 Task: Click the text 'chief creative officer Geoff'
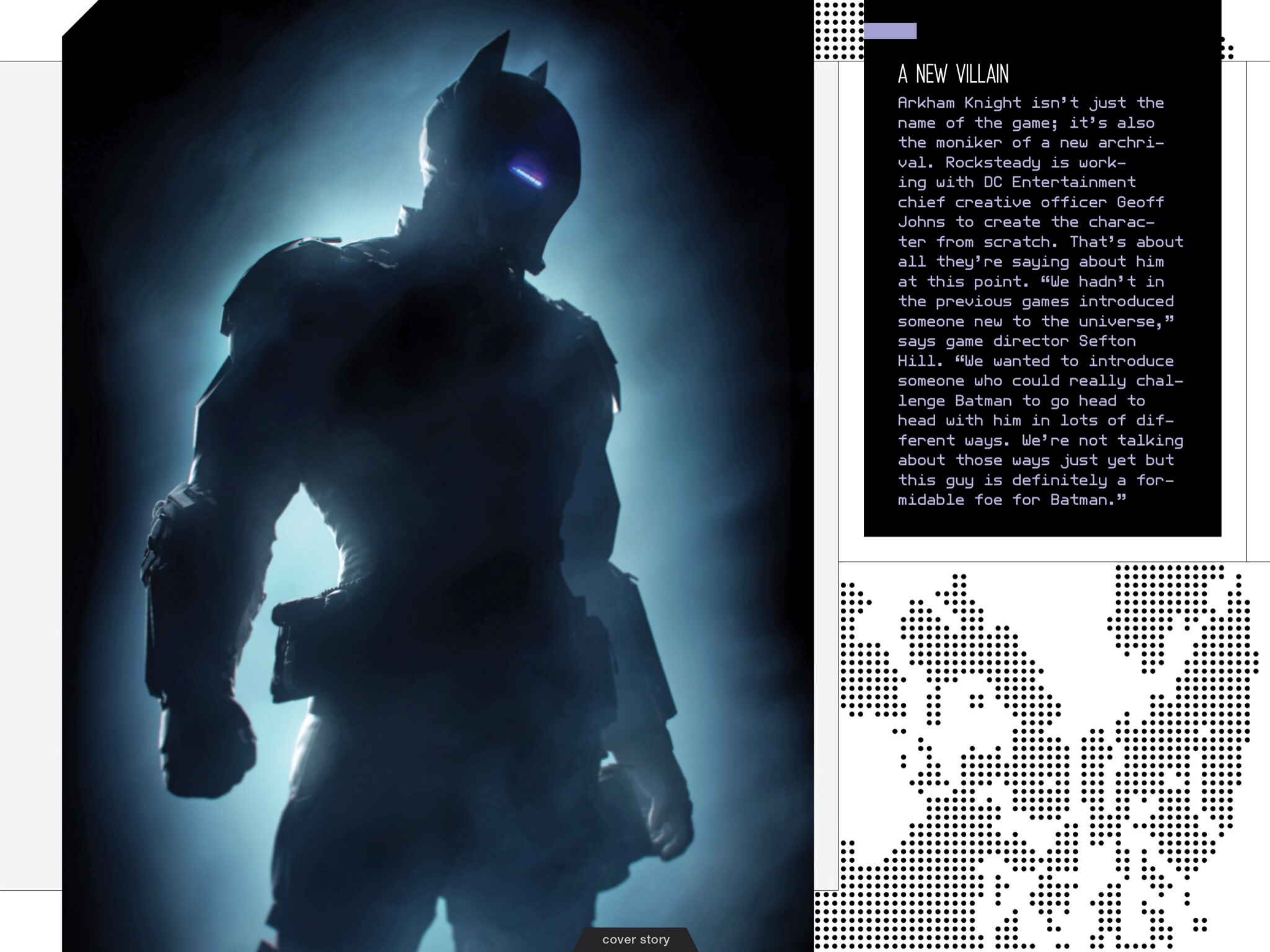(x=1031, y=202)
